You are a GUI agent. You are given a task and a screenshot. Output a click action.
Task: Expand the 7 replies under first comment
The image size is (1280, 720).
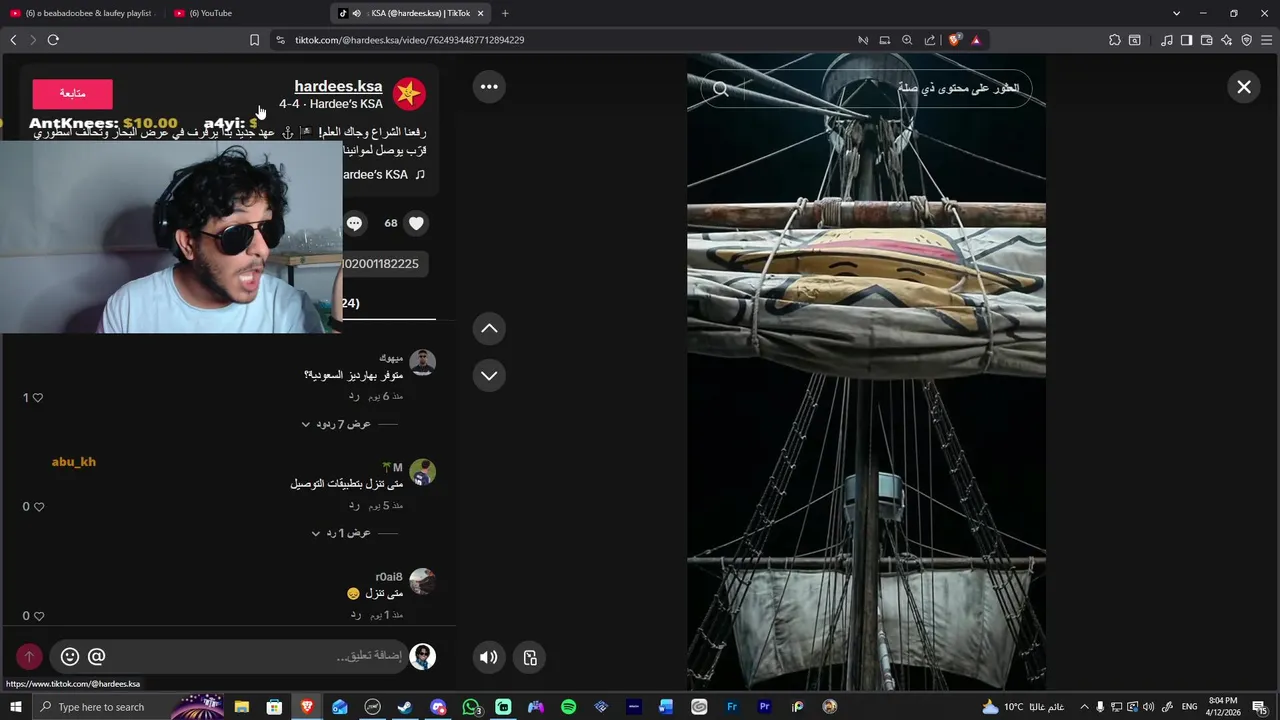pyautogui.click(x=336, y=424)
